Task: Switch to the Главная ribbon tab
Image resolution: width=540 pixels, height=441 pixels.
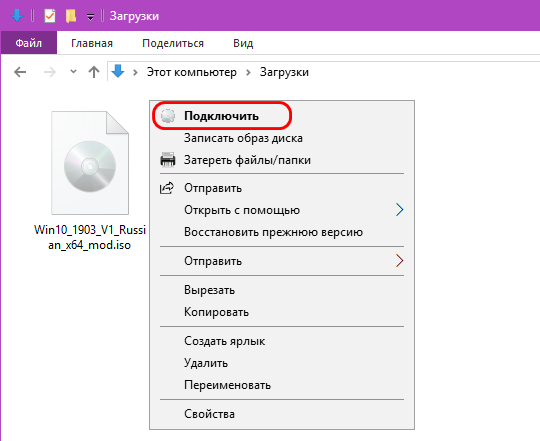Action: [92, 43]
